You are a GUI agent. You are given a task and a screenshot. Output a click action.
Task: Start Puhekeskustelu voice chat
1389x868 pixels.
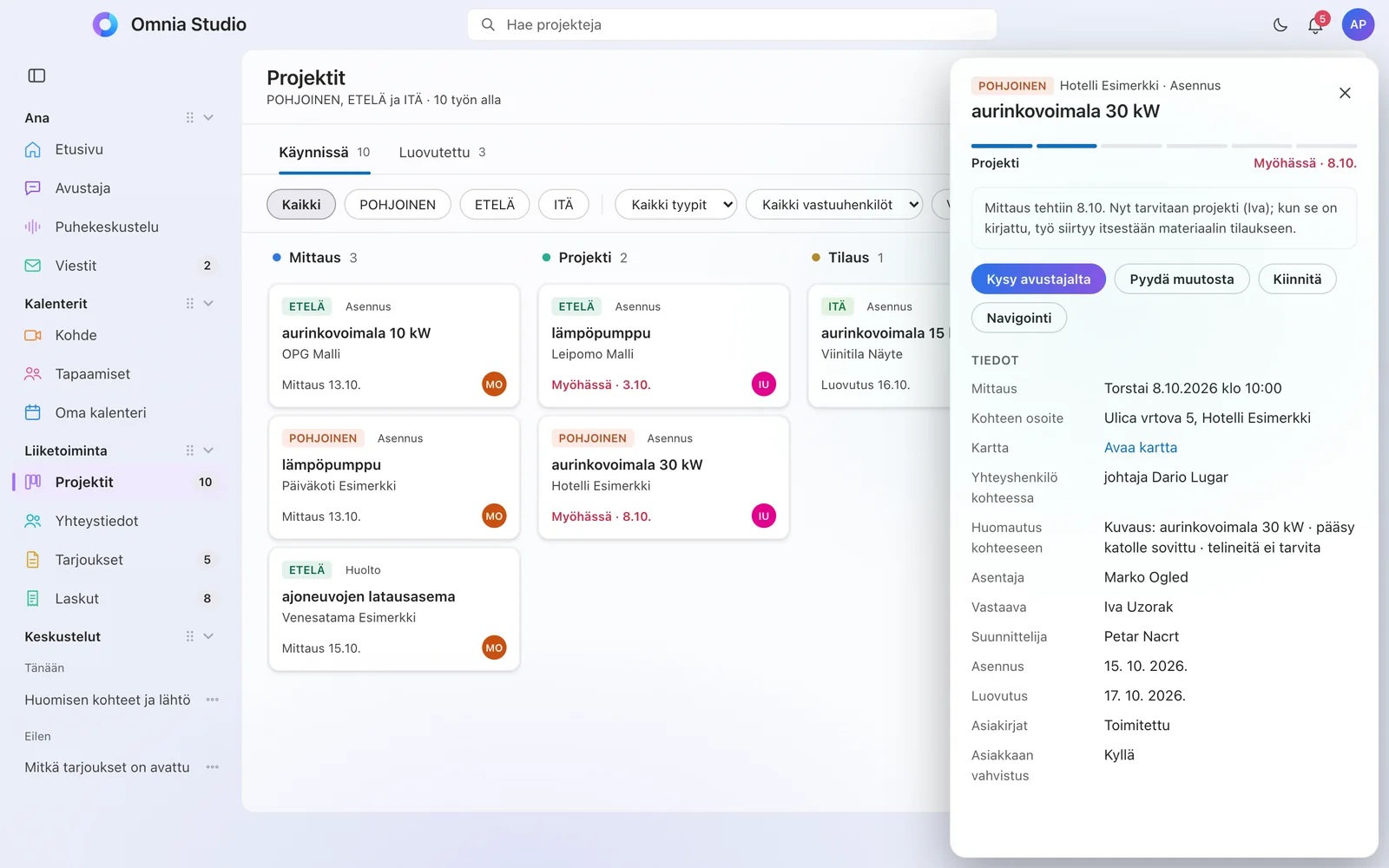point(121,227)
